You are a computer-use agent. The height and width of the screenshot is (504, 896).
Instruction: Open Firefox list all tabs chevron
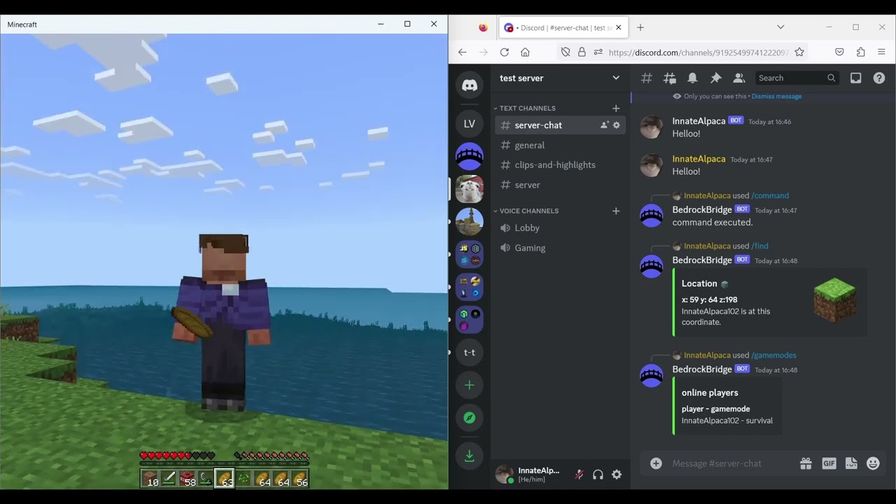[780, 27]
